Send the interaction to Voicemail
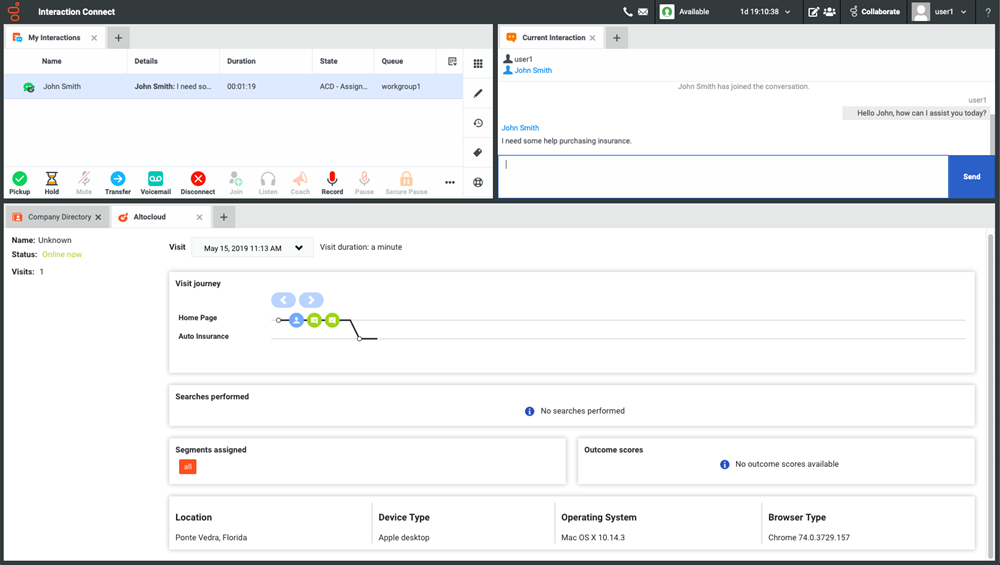This screenshot has height=565, width=1000. coord(155,182)
